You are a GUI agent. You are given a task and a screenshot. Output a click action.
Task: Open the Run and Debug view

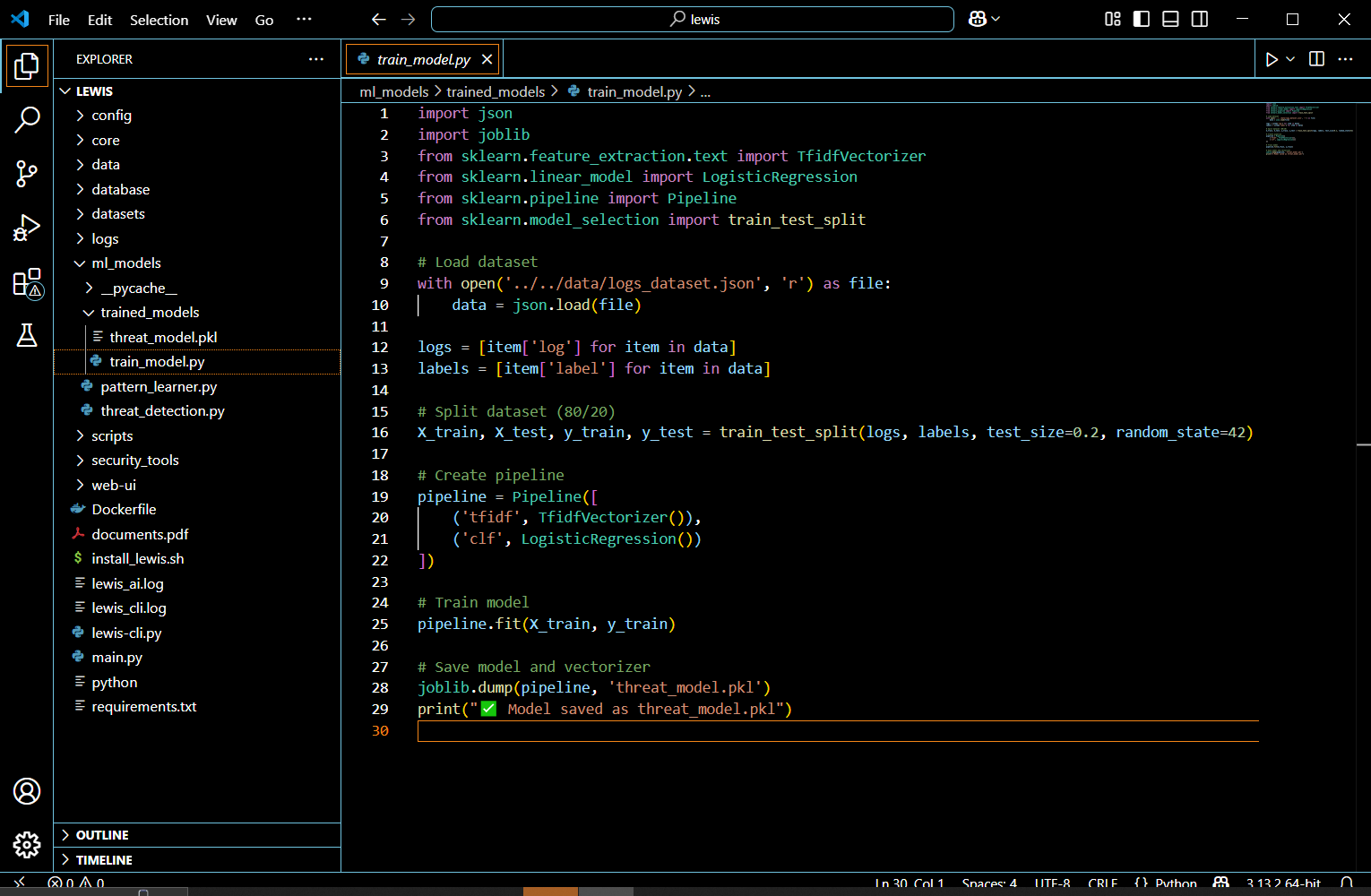tap(27, 228)
